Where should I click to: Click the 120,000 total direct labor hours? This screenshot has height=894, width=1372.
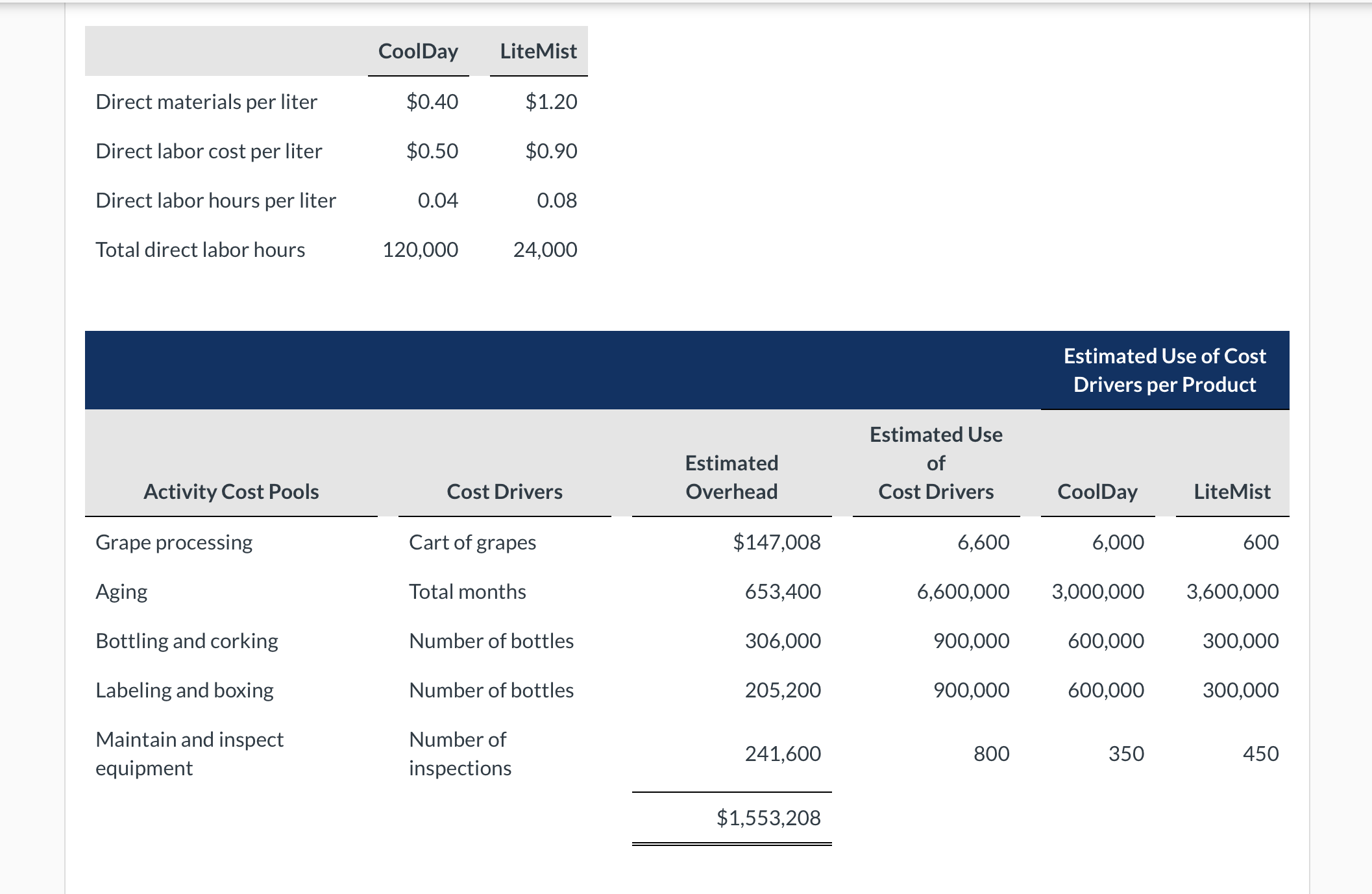(x=418, y=249)
